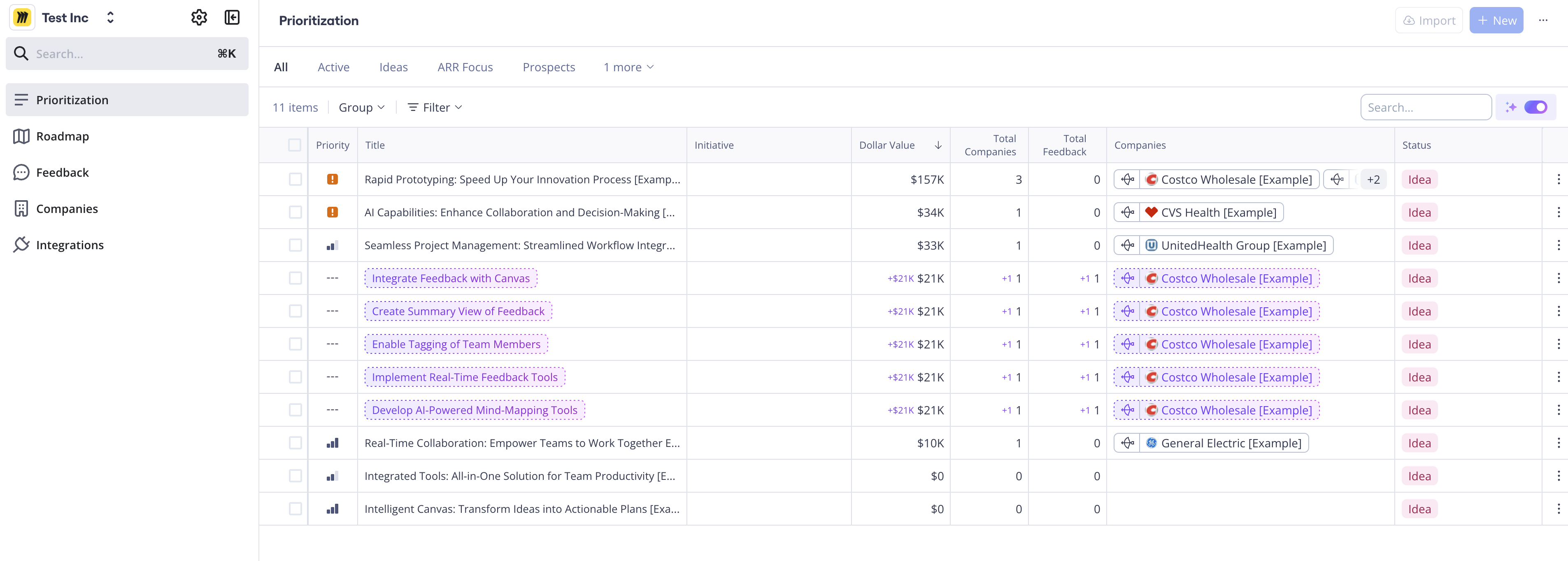
Task: Click the sidebar Search field
Action: [127, 54]
